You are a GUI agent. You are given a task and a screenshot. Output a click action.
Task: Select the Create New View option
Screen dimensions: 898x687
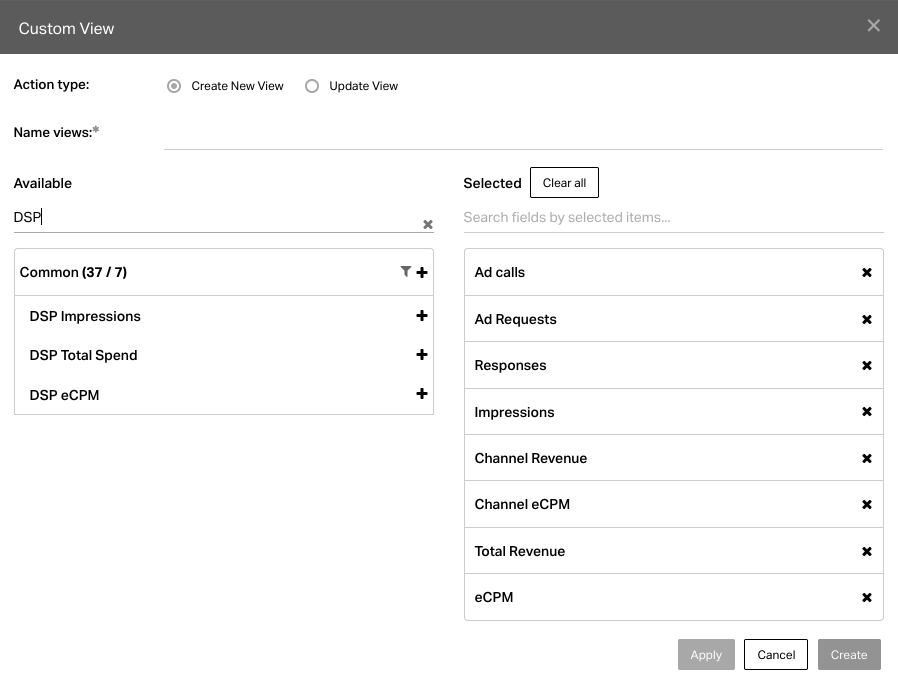[x=174, y=86]
